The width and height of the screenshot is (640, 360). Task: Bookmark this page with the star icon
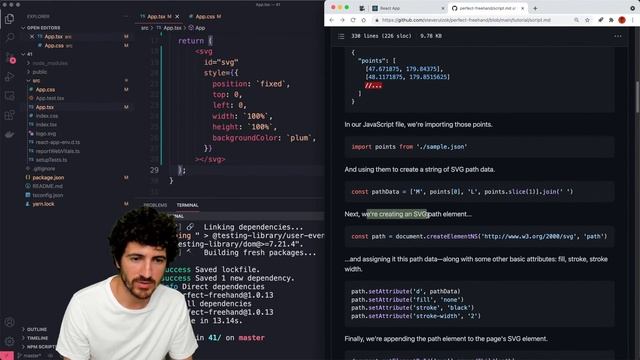(x=587, y=20)
